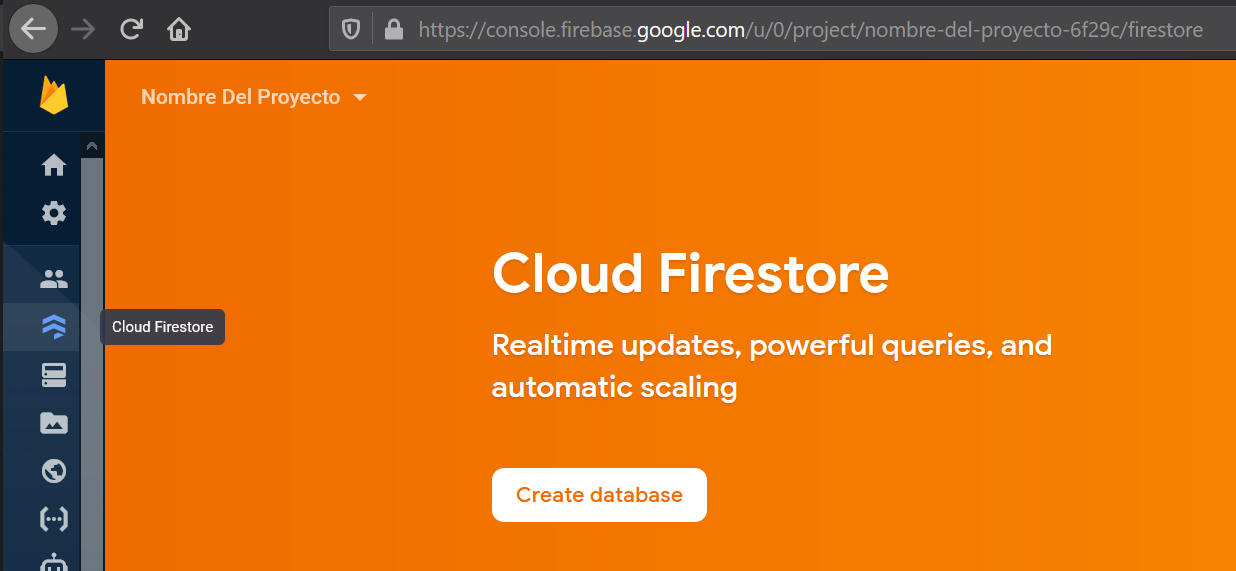Open Project Overview home icon in sidebar
Viewport: 1236px width, 571px height.
pos(53,165)
